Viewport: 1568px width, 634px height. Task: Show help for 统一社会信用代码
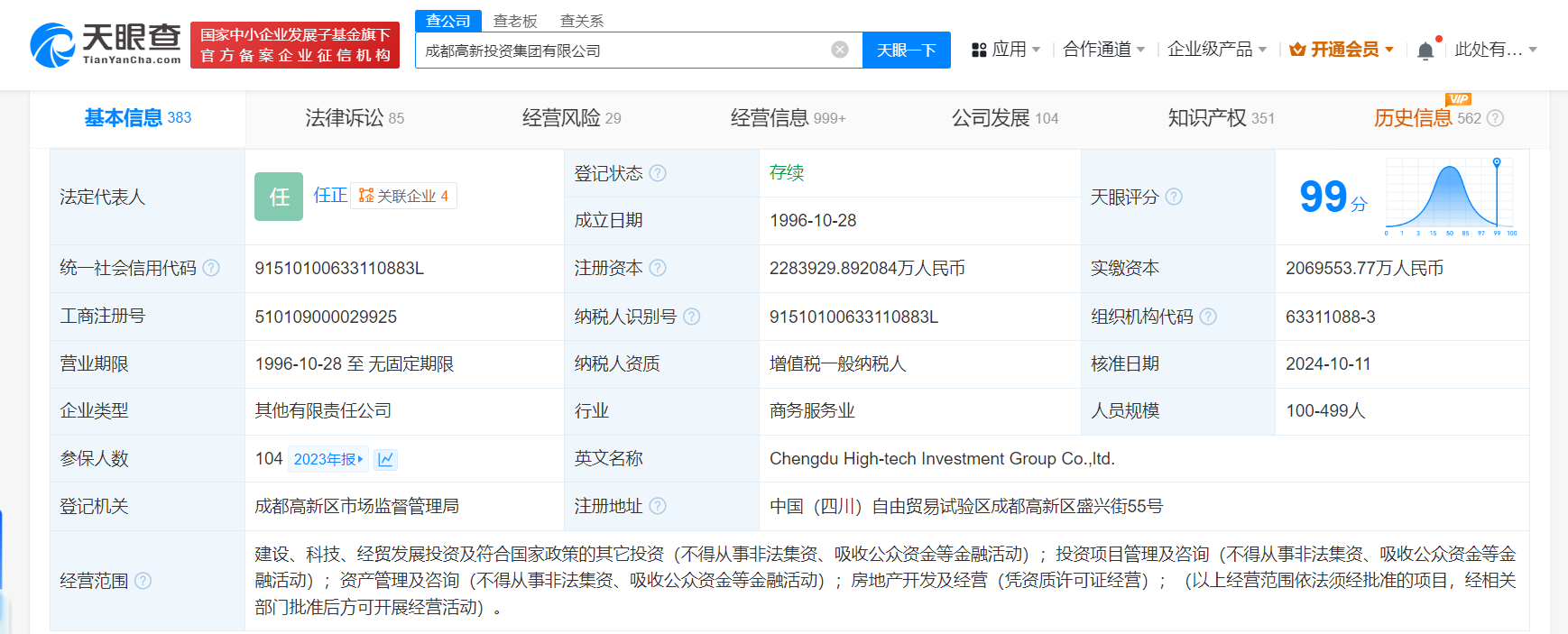211,268
